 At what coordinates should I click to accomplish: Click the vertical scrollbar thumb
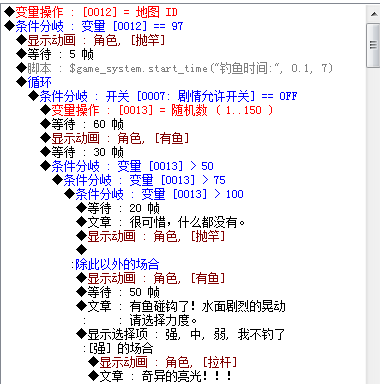pos(373,45)
